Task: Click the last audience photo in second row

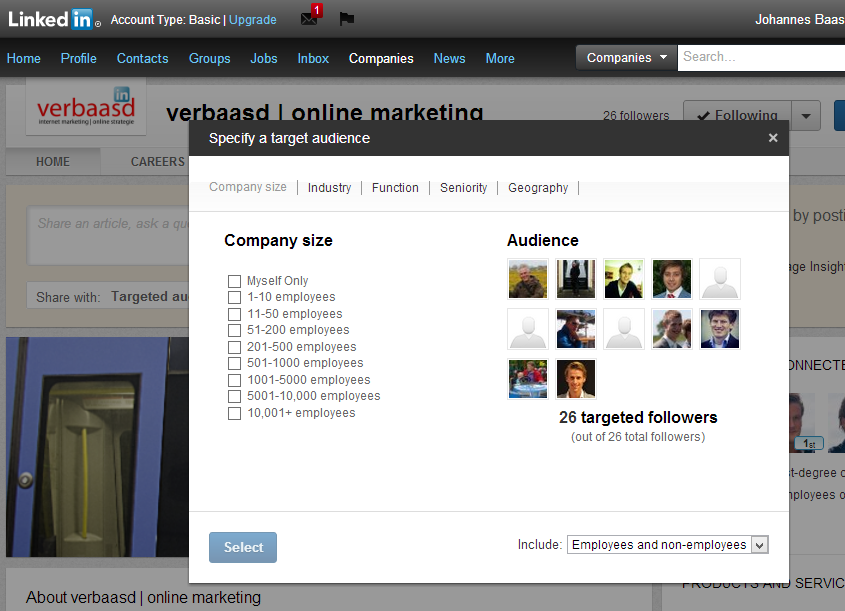Action: [x=720, y=329]
